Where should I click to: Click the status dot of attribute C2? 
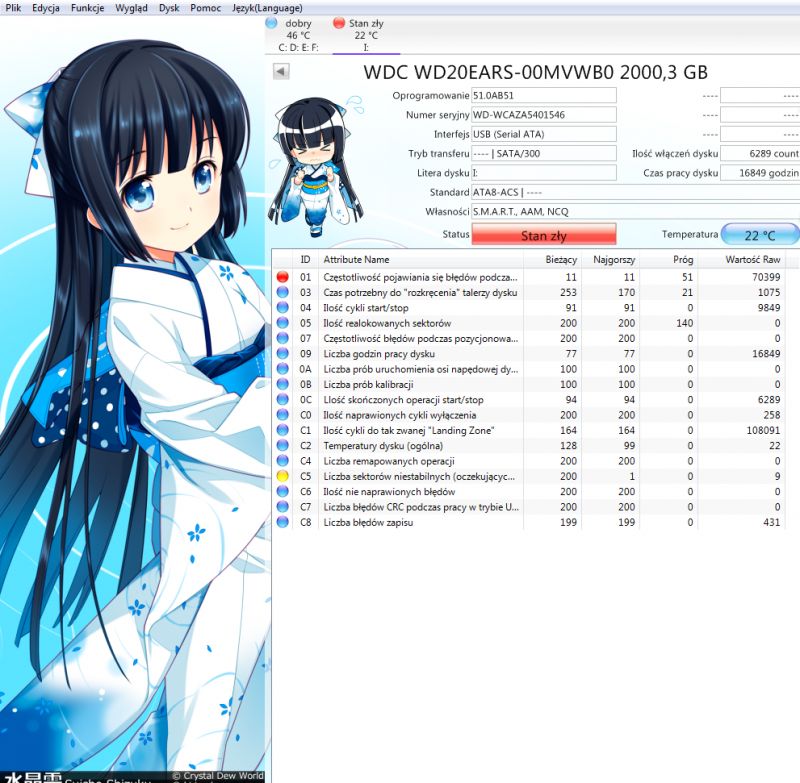click(x=282, y=445)
